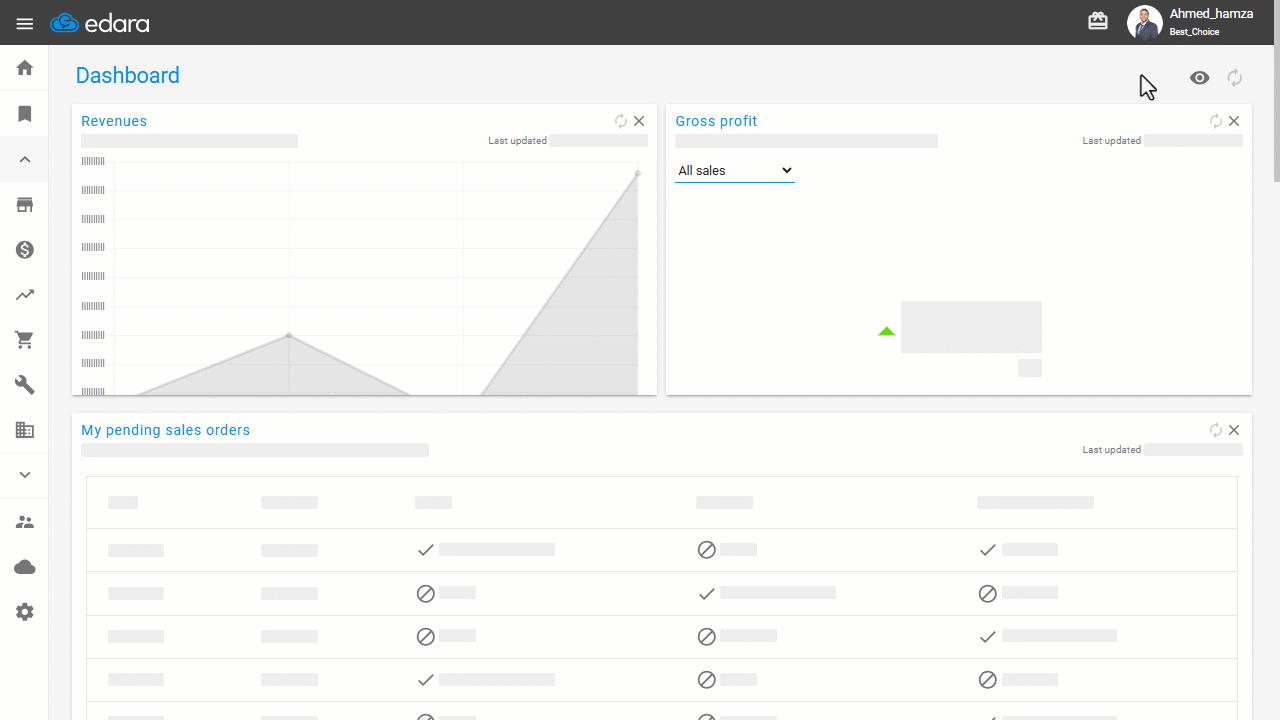Open the people icon in sidebar
Image resolution: width=1280 pixels, height=720 pixels.
[25, 522]
